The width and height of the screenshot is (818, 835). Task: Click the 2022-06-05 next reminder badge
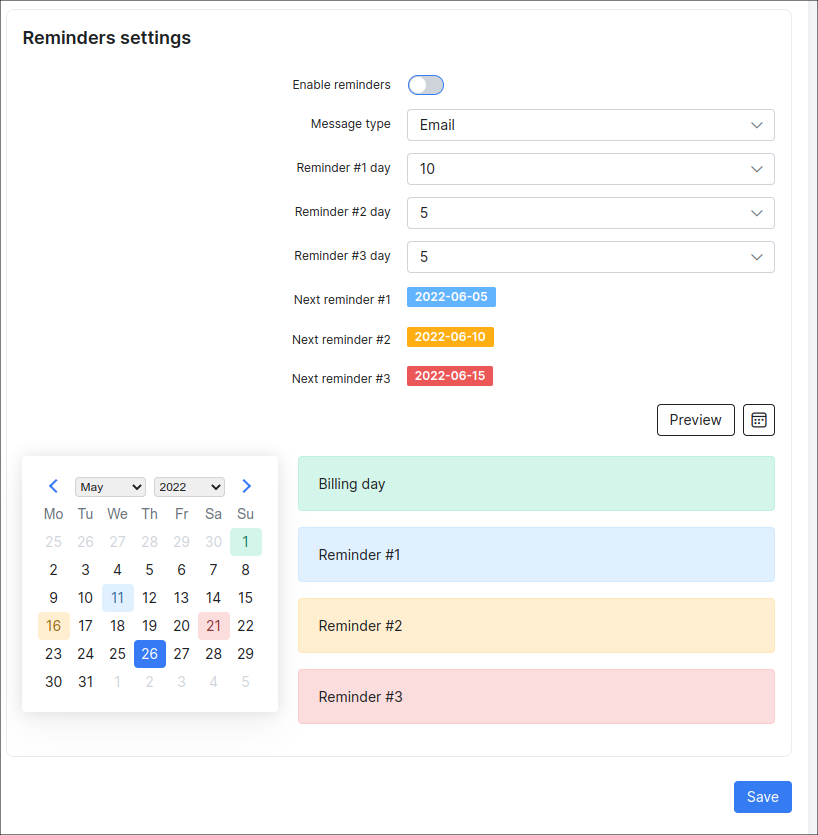pyautogui.click(x=450, y=297)
